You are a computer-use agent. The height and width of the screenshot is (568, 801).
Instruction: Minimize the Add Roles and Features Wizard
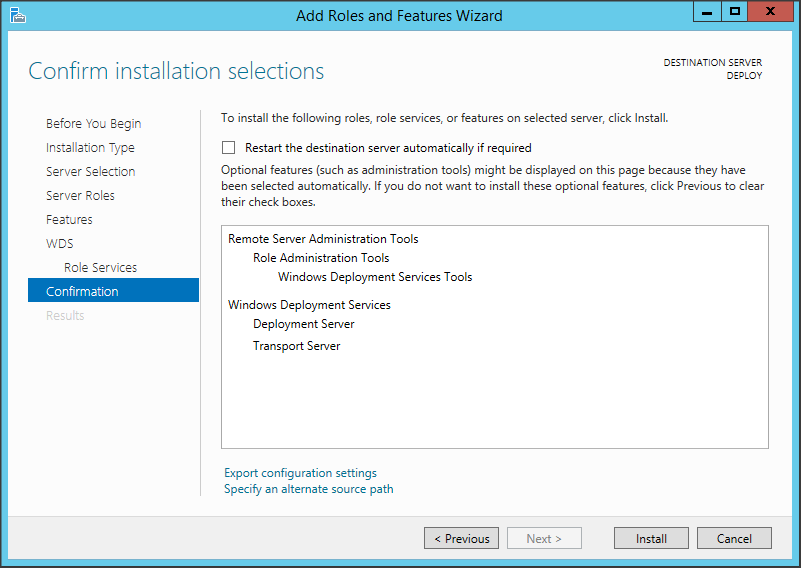point(705,12)
